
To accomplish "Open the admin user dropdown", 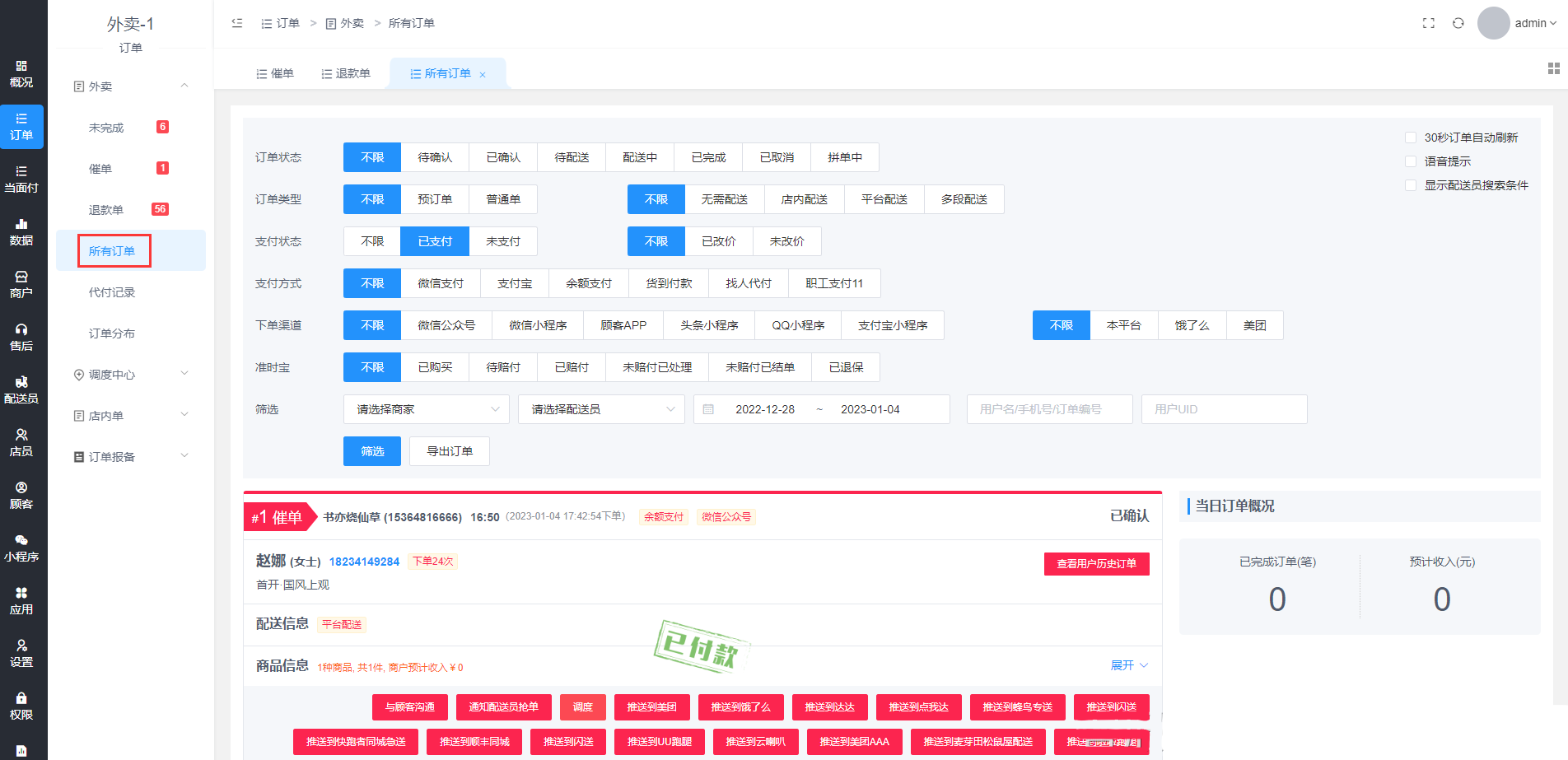I will (x=1535, y=23).
